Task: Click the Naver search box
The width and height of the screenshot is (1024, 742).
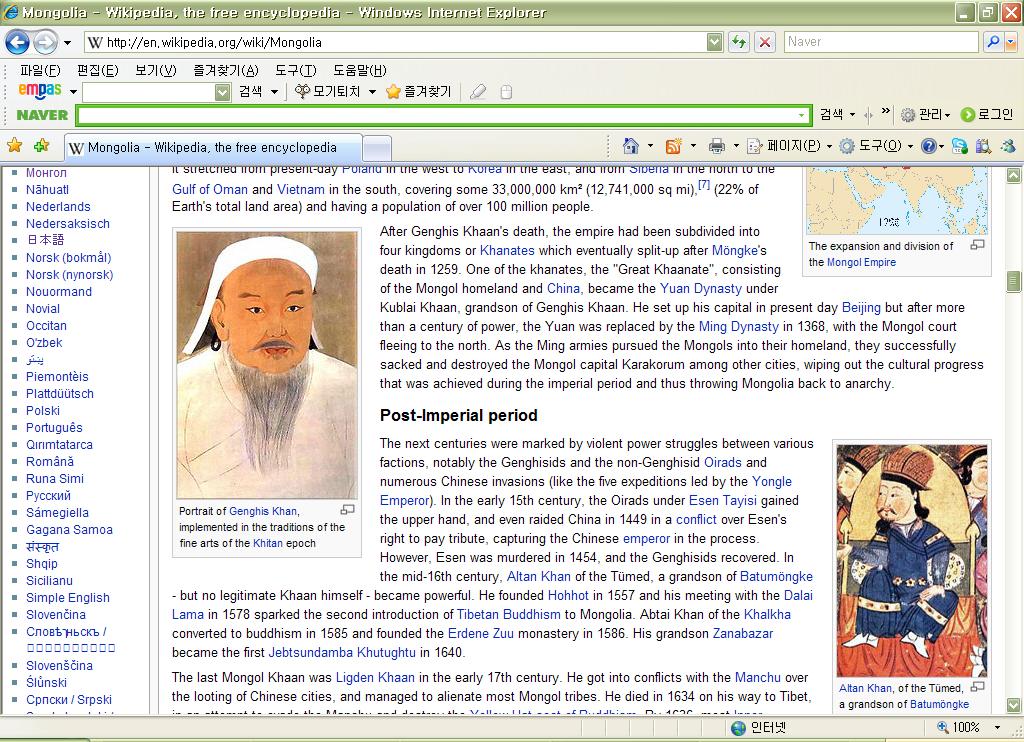Action: [x=881, y=42]
